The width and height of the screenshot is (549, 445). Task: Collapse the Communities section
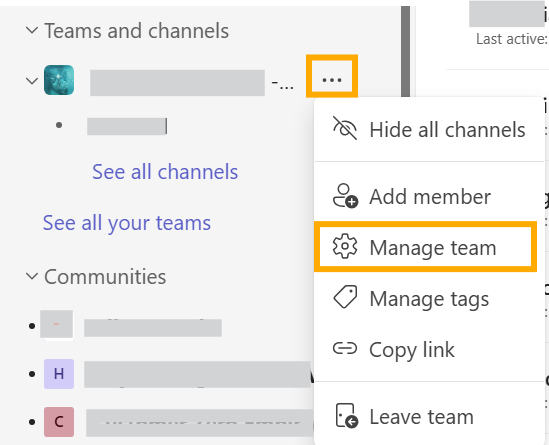[32, 276]
